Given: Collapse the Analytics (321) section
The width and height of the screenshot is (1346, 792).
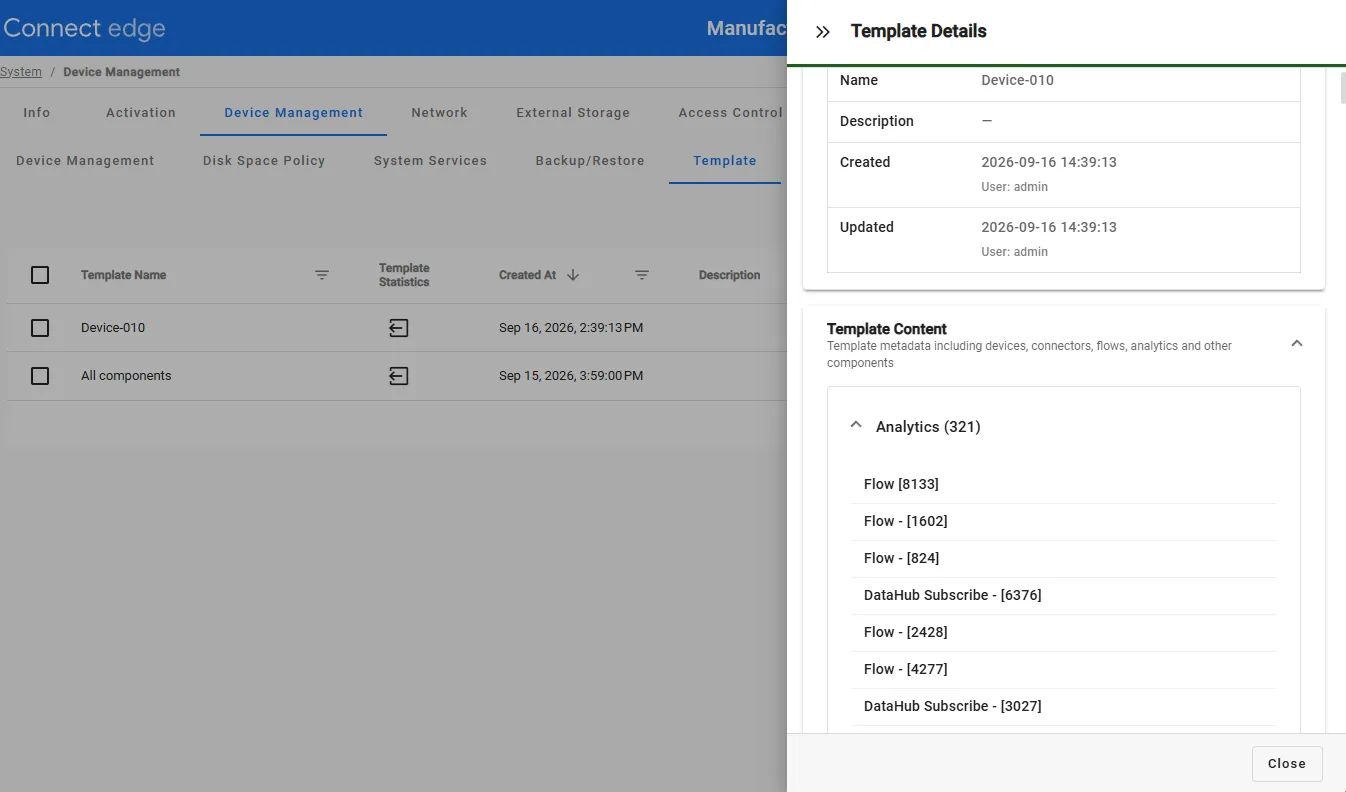Looking at the screenshot, I should click(856, 425).
